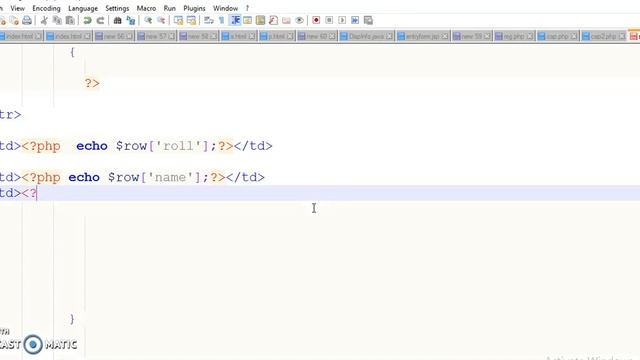Switch to the cap2.php tab
This screenshot has height=360, width=640.
pyautogui.click(x=604, y=36)
